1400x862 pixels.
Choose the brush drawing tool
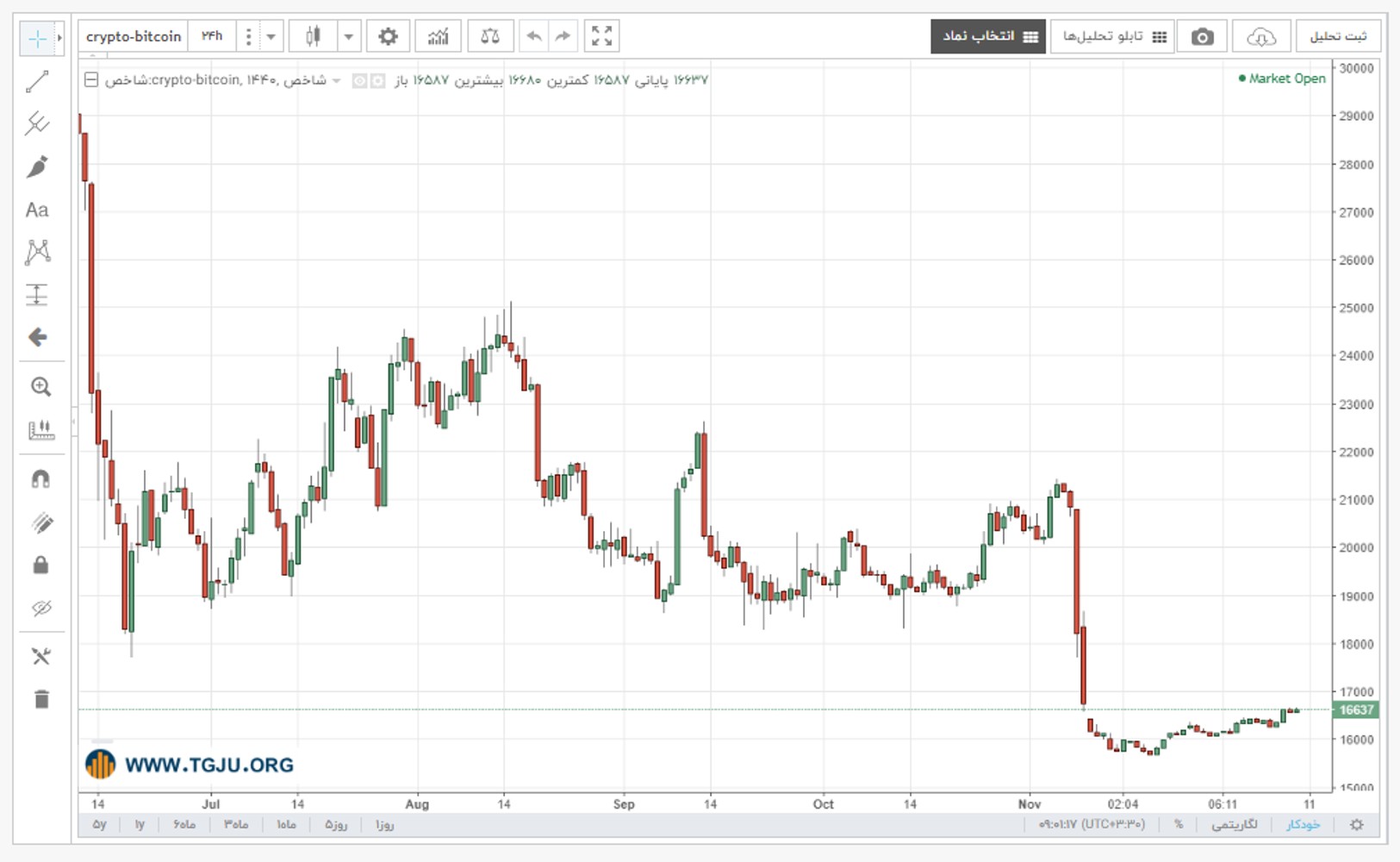tap(37, 166)
